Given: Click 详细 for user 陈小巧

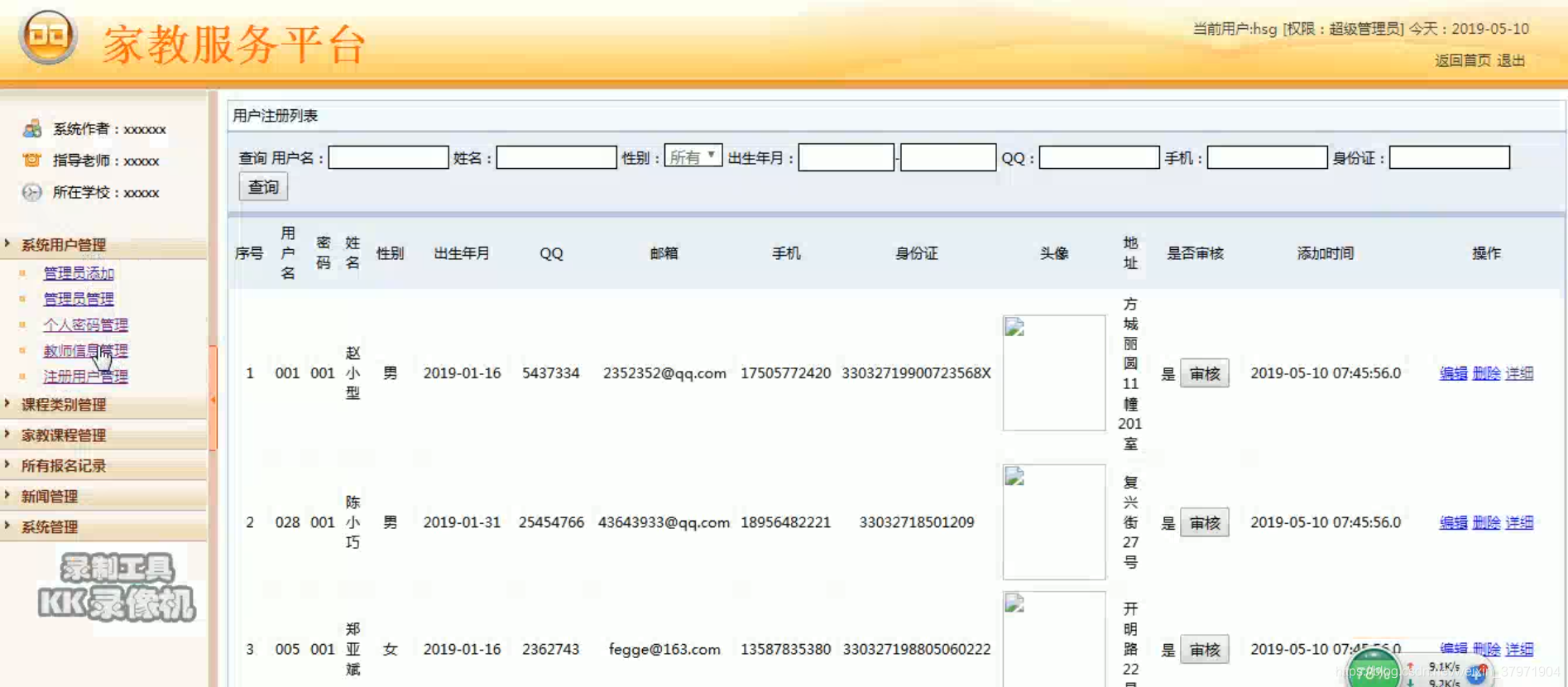Looking at the screenshot, I should click(1519, 522).
